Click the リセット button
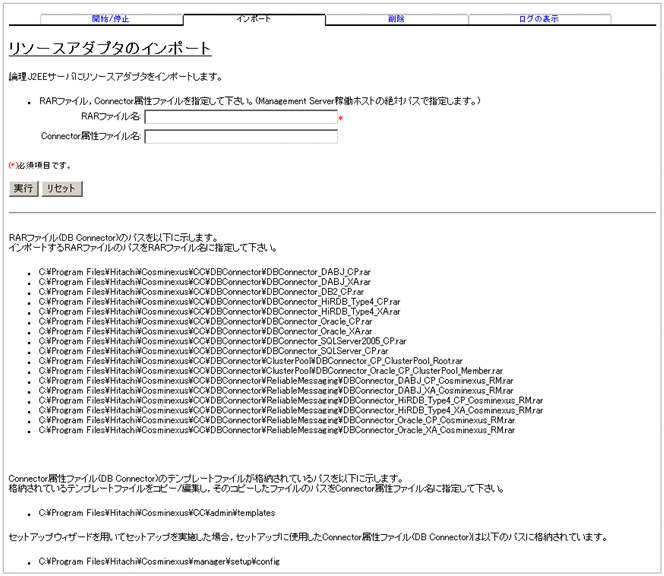 coord(62,188)
